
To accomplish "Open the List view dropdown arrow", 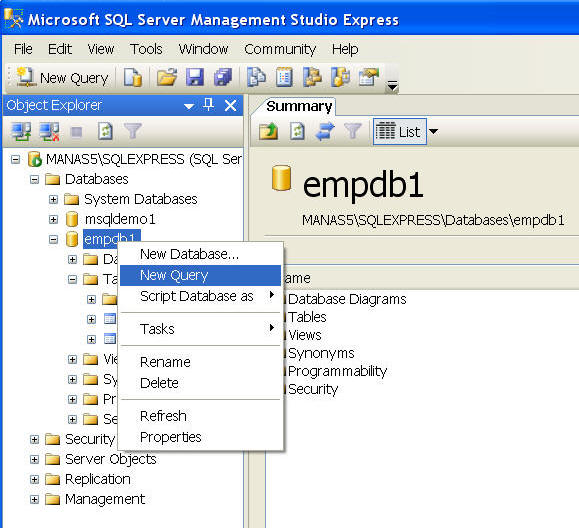I will coord(434,131).
